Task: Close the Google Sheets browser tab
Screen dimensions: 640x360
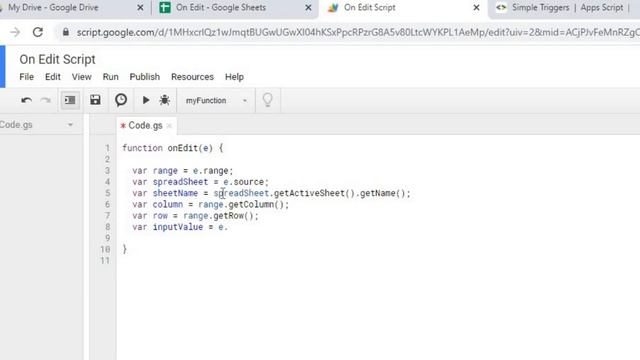Action: pyautogui.click(x=309, y=8)
